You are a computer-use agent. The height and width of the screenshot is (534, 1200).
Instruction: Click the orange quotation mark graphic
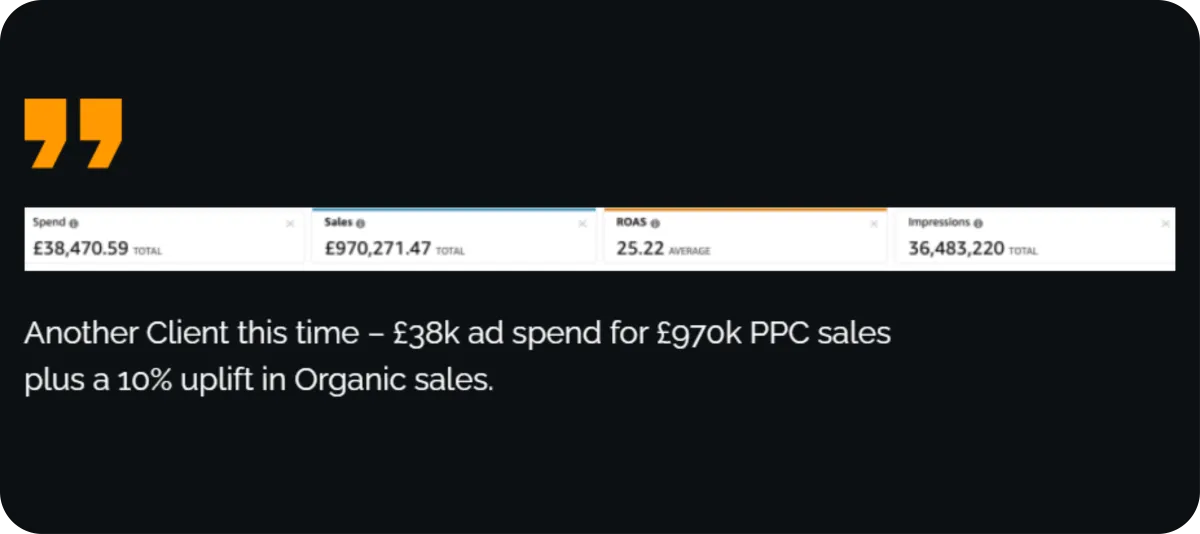point(73,133)
